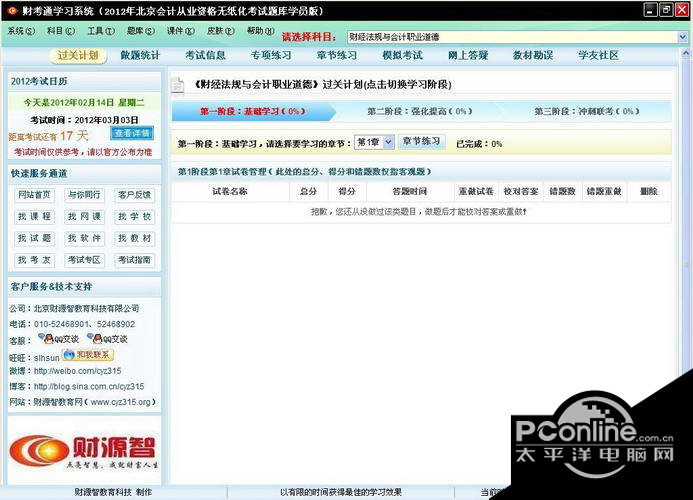Click the 找课程 quick link
693x500 pixels.
click(34, 217)
